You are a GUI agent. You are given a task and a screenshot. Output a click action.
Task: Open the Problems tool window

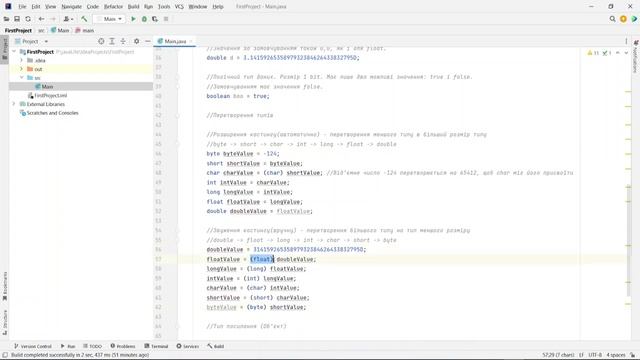123,346
